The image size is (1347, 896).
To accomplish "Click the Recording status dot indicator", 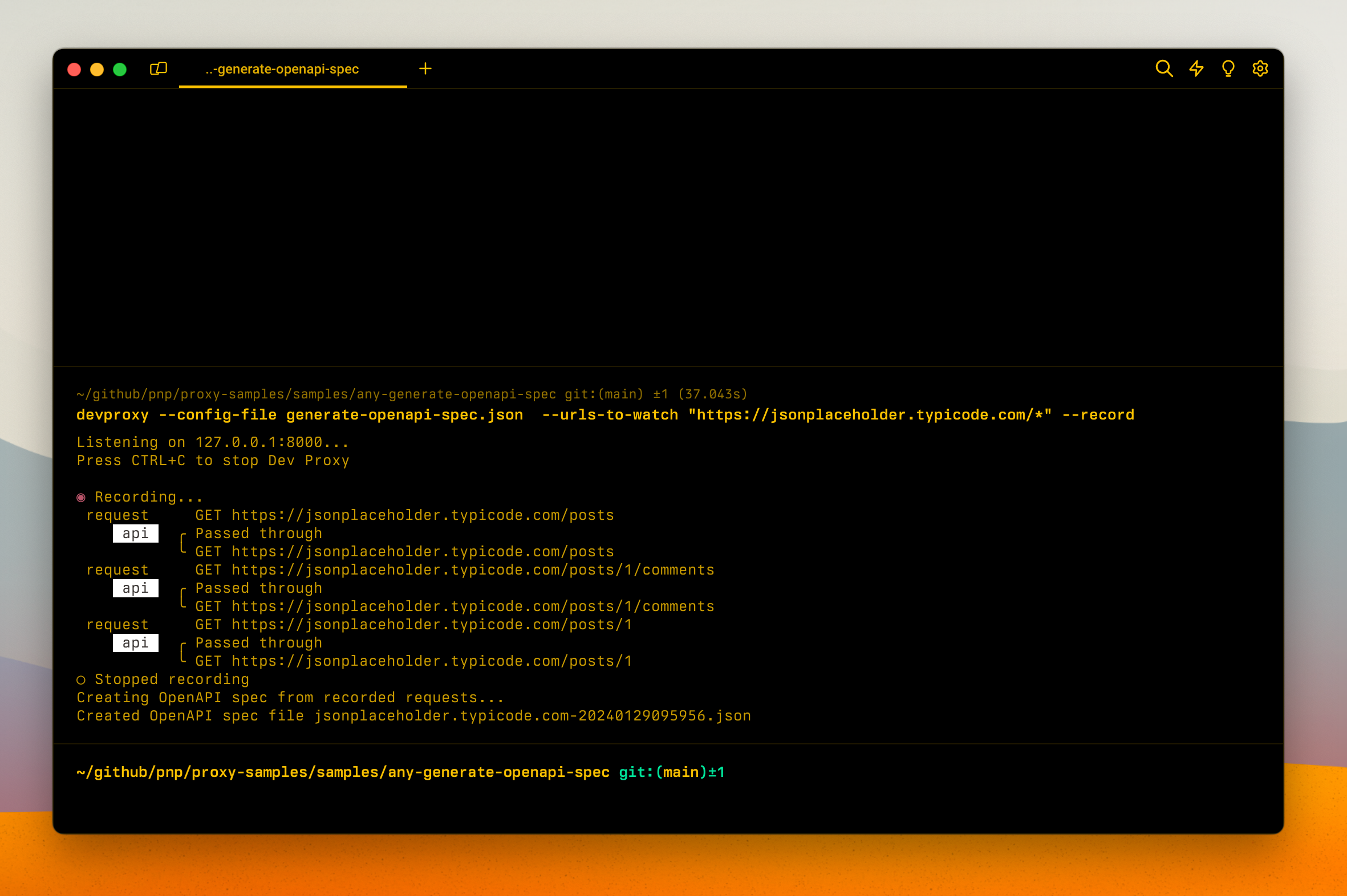I will (x=80, y=496).
